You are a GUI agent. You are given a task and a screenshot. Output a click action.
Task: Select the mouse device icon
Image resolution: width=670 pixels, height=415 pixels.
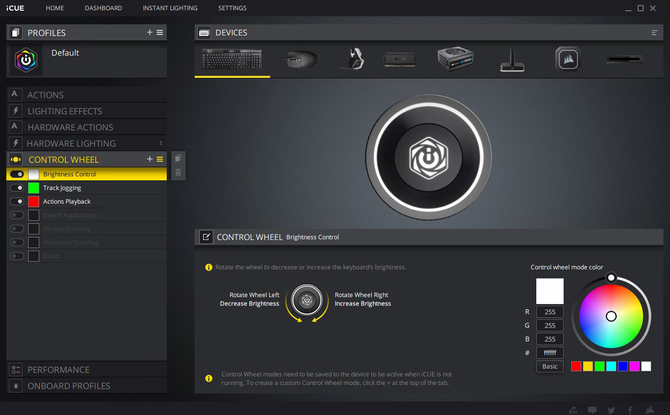[x=301, y=59]
